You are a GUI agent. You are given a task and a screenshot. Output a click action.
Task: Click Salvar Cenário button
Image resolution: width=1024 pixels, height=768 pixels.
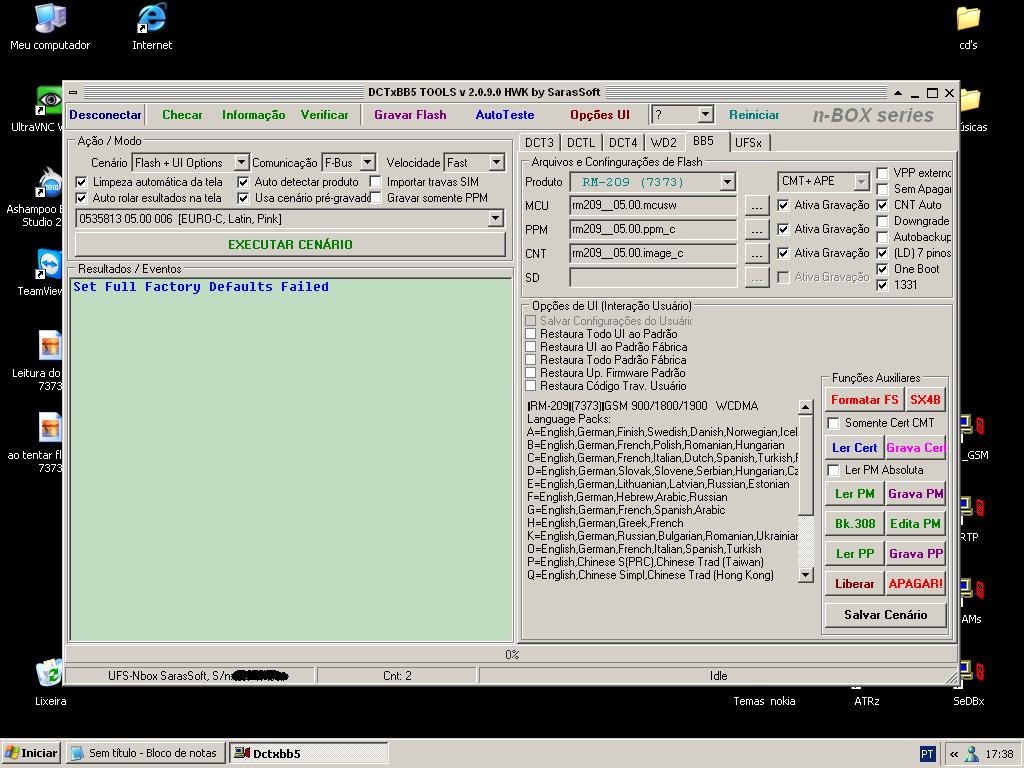pyautogui.click(x=886, y=615)
